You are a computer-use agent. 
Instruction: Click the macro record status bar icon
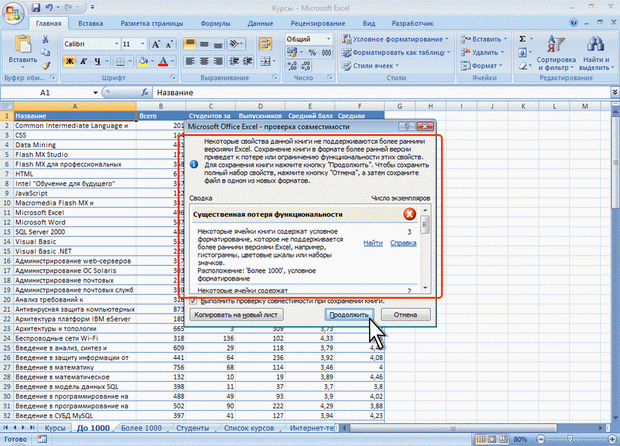[x=42, y=439]
